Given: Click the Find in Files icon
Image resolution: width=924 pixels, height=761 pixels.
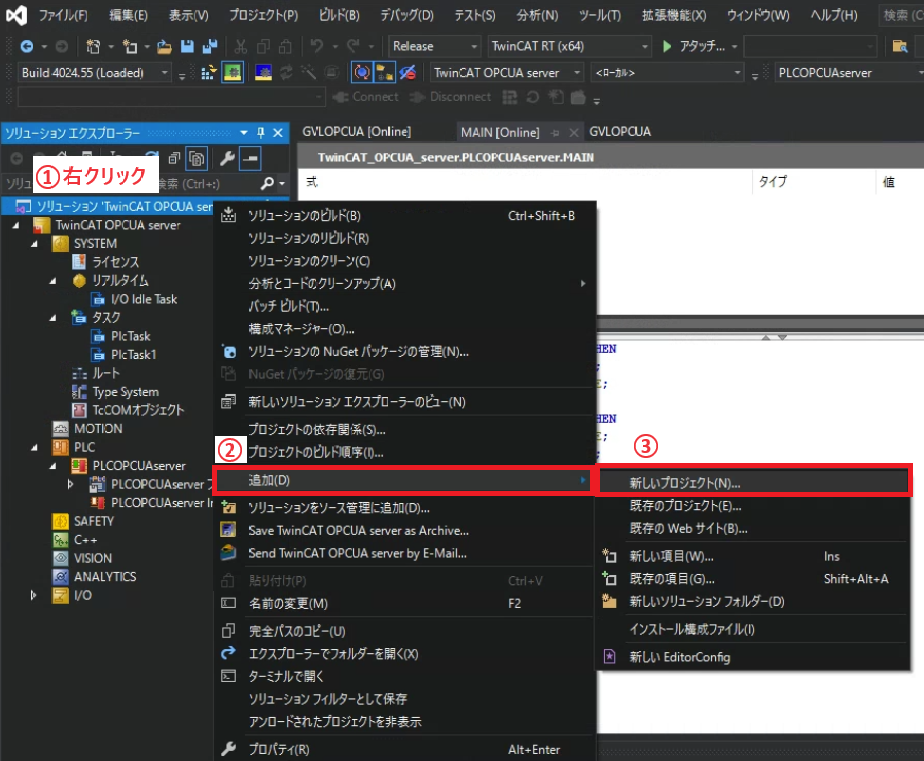Looking at the screenshot, I should click(900, 46).
